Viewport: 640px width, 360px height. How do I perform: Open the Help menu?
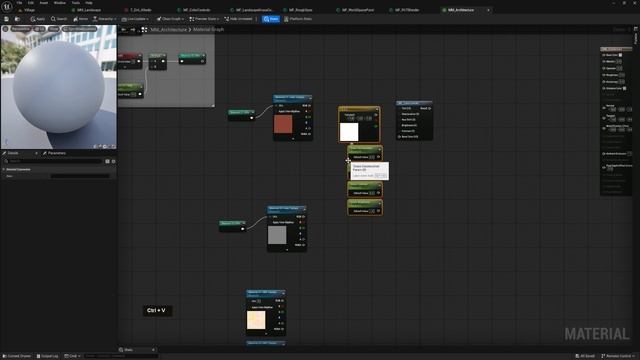89,3
